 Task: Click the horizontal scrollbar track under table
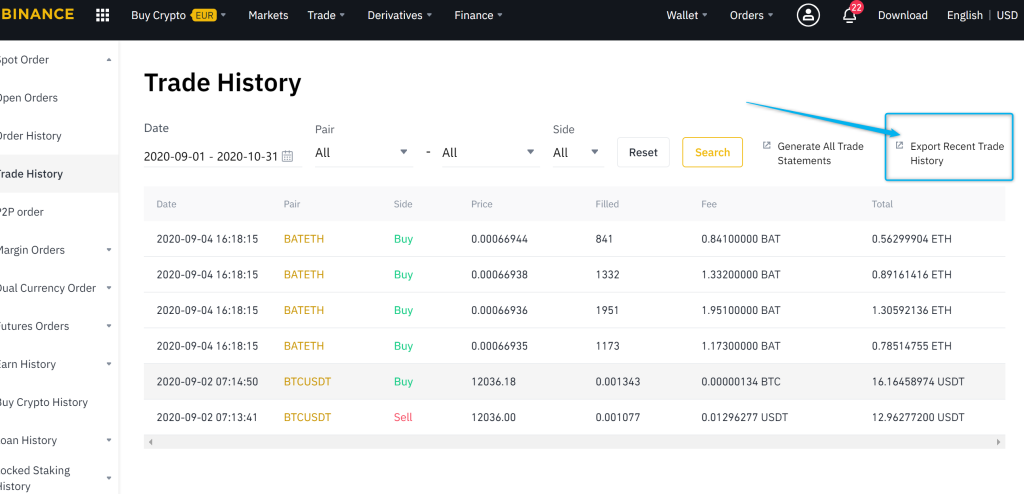(574, 442)
